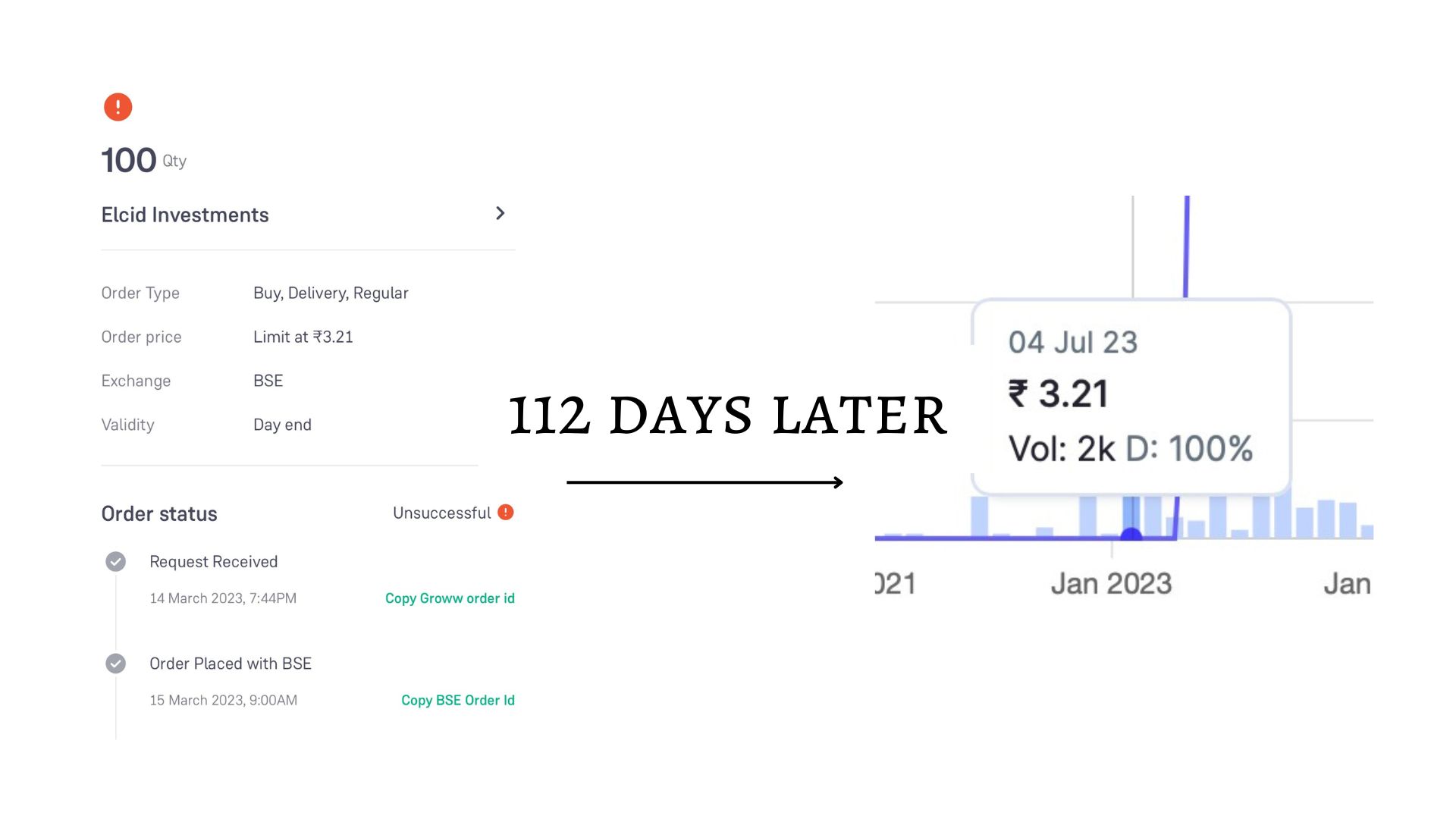Click the blue dot marker on the price chart

(1131, 533)
